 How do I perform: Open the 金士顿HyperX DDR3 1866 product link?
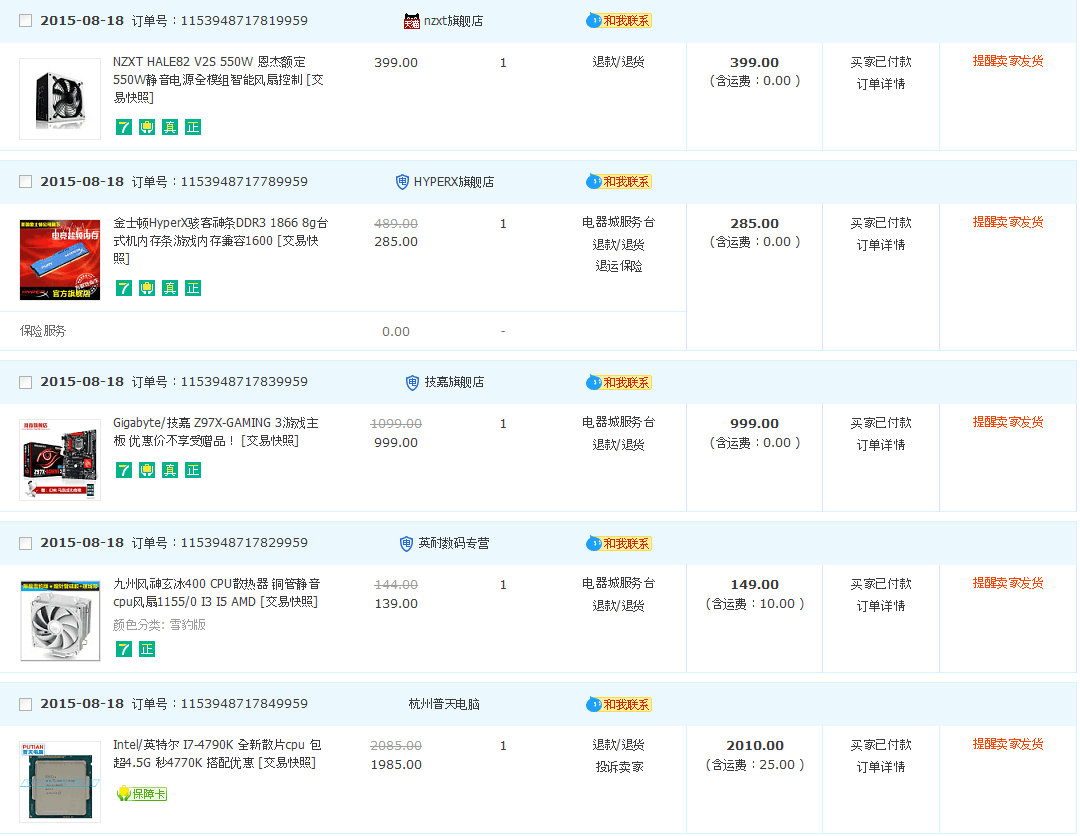(220, 241)
